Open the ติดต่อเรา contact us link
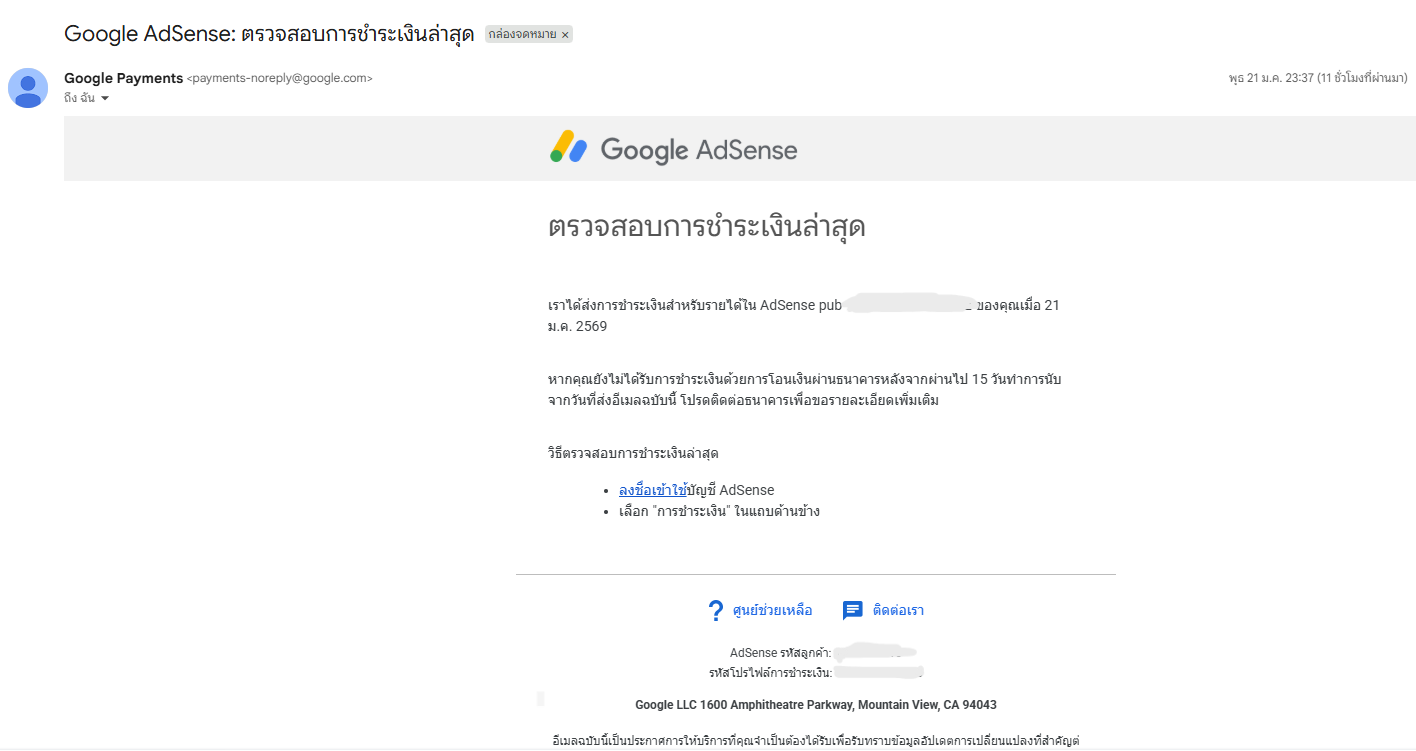This screenshot has height=751, width=1416. pos(898,611)
